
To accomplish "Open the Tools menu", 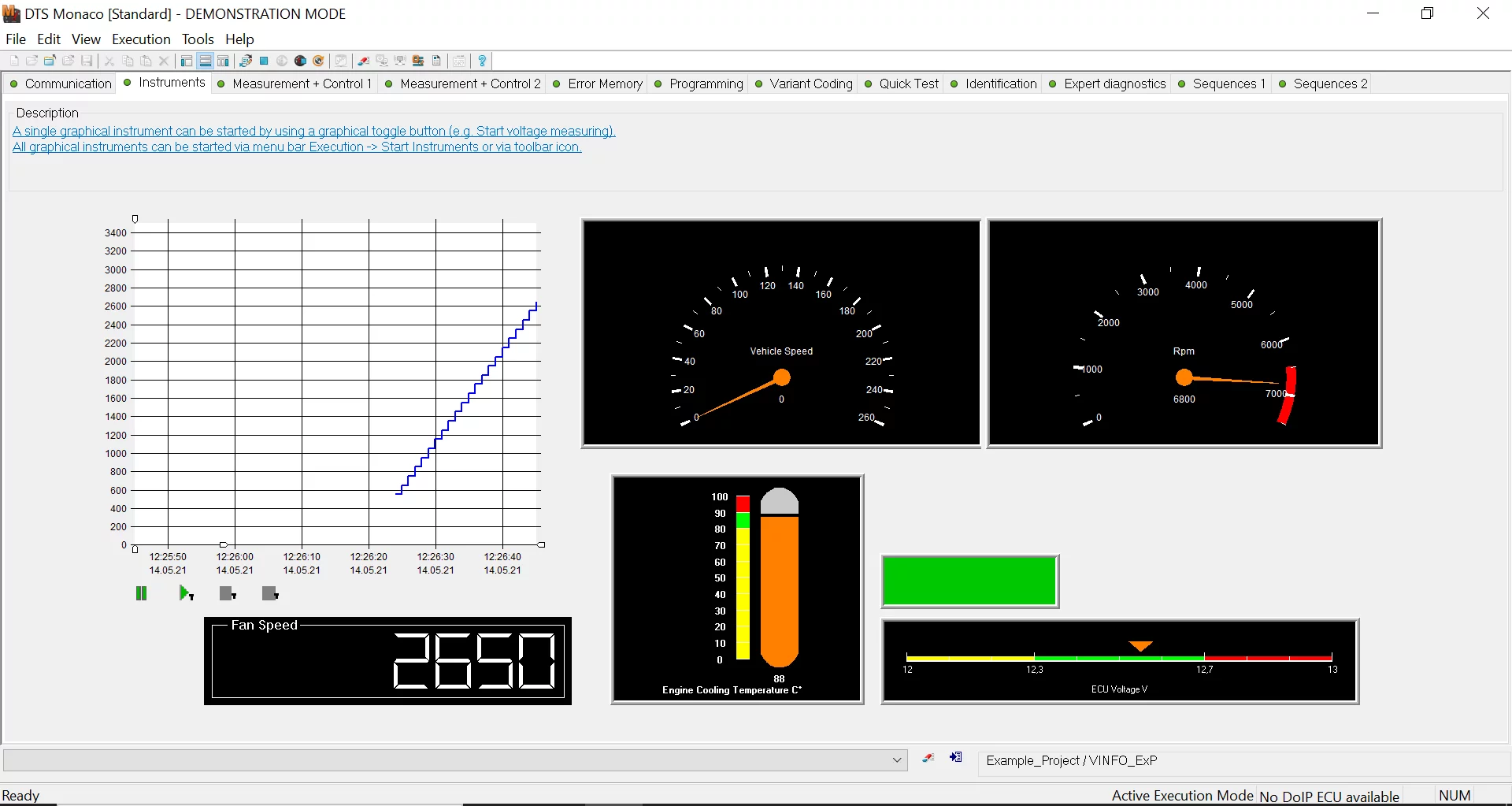I will 198,39.
